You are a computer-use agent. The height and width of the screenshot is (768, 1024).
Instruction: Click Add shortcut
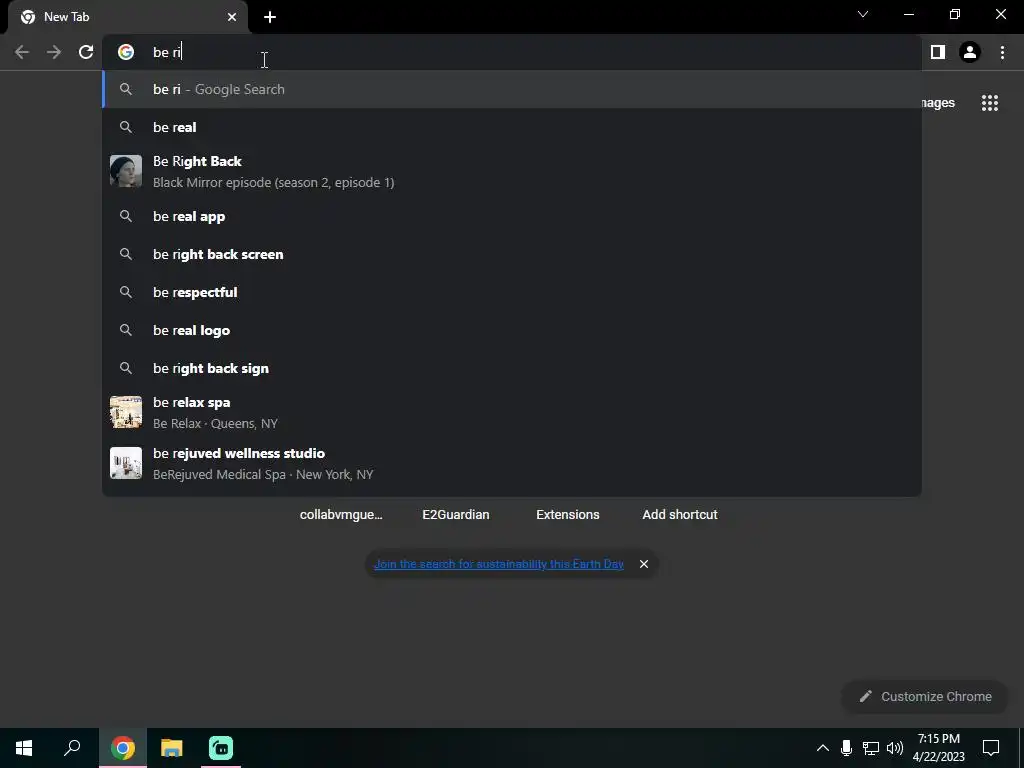pos(680,515)
